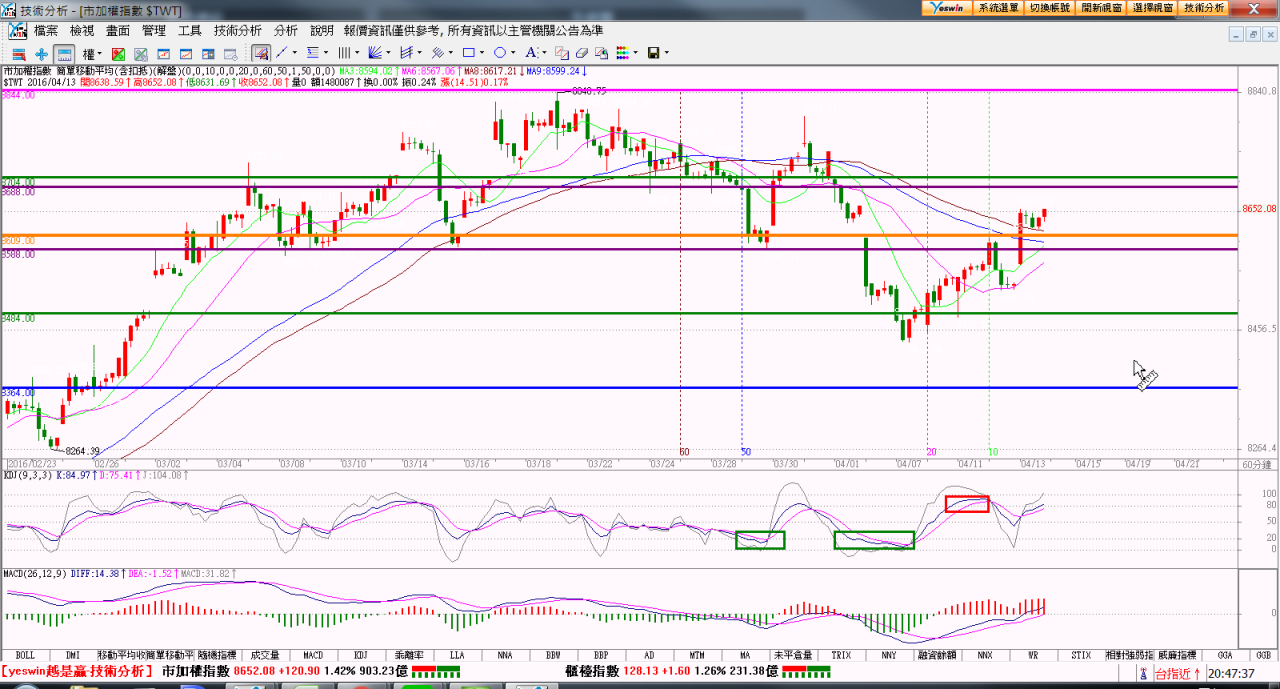Screen dimensions: 1280x689
Task: Click the multicolor palette grid icon
Action: coord(621,53)
